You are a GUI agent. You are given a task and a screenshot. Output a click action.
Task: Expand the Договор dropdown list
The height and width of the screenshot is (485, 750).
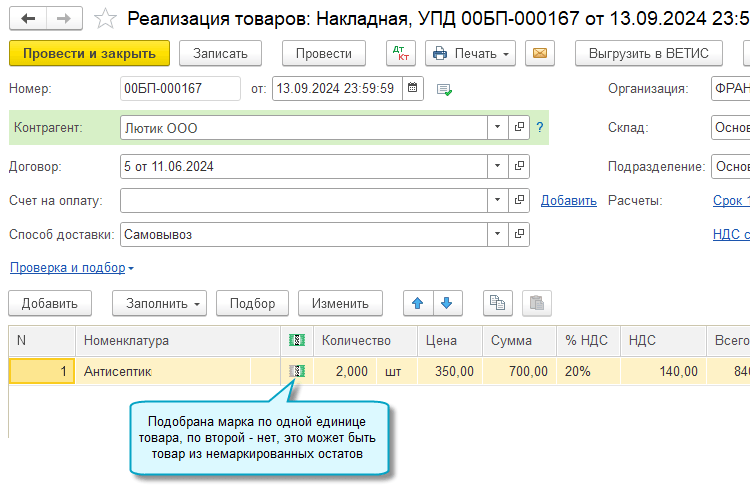[x=497, y=166]
